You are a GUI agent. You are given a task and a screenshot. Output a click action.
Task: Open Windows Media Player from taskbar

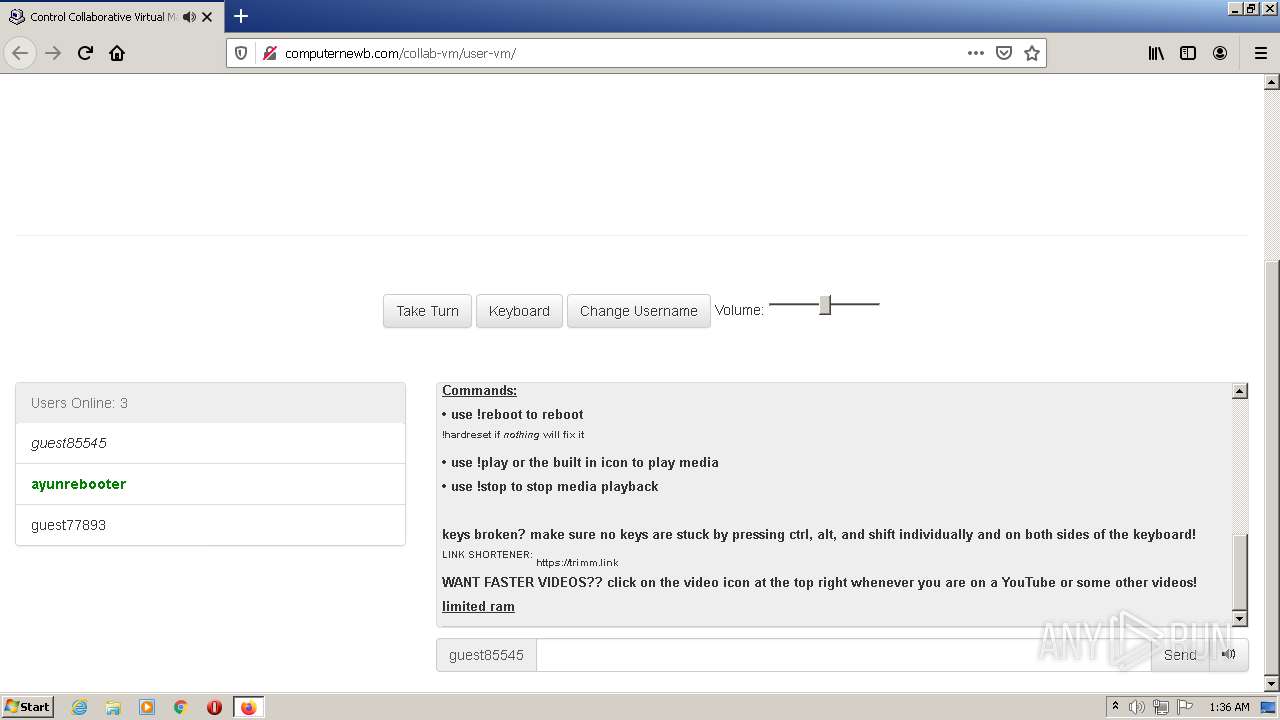tap(147, 707)
